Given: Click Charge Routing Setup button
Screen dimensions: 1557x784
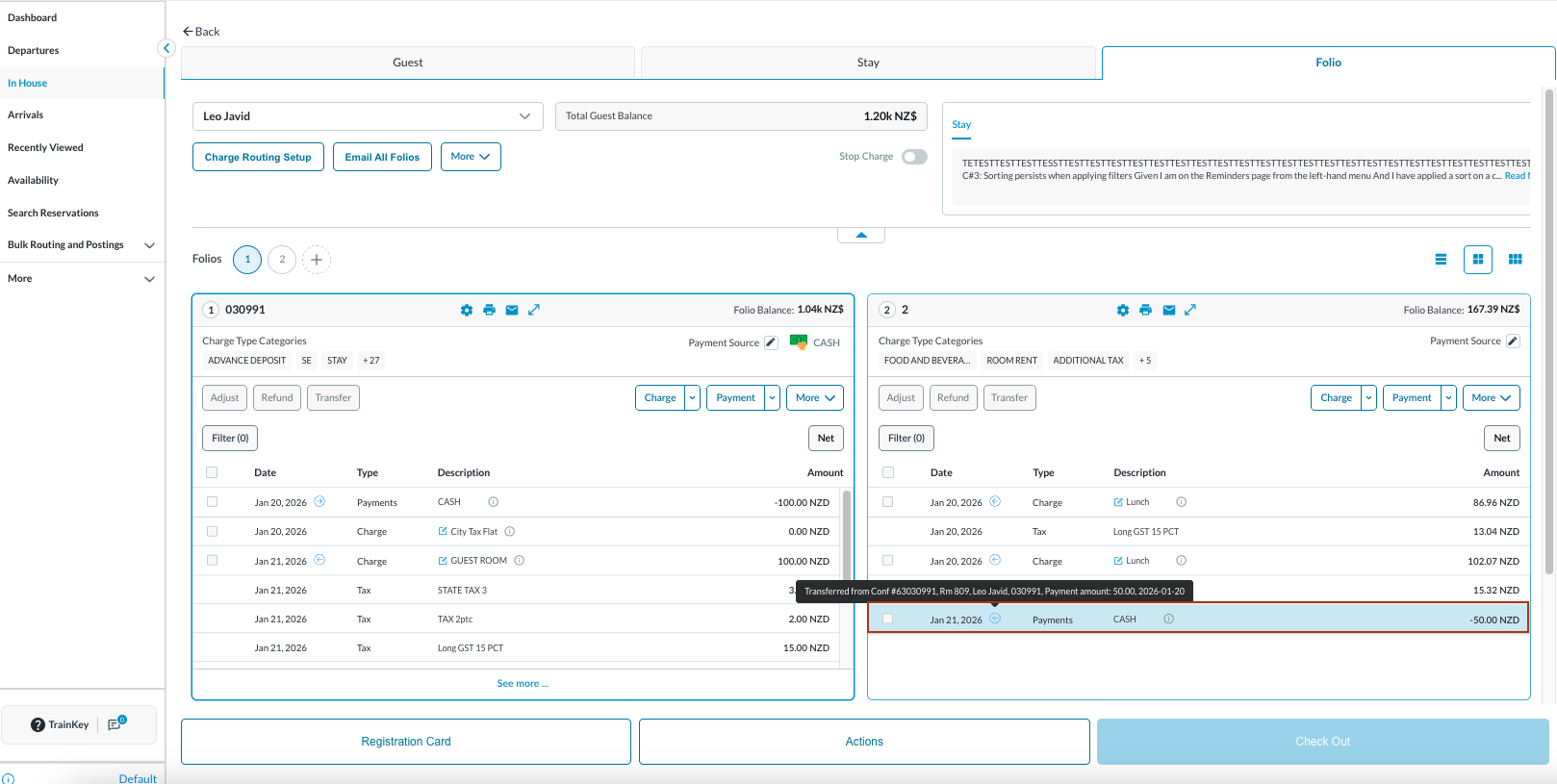Looking at the screenshot, I should (258, 157).
